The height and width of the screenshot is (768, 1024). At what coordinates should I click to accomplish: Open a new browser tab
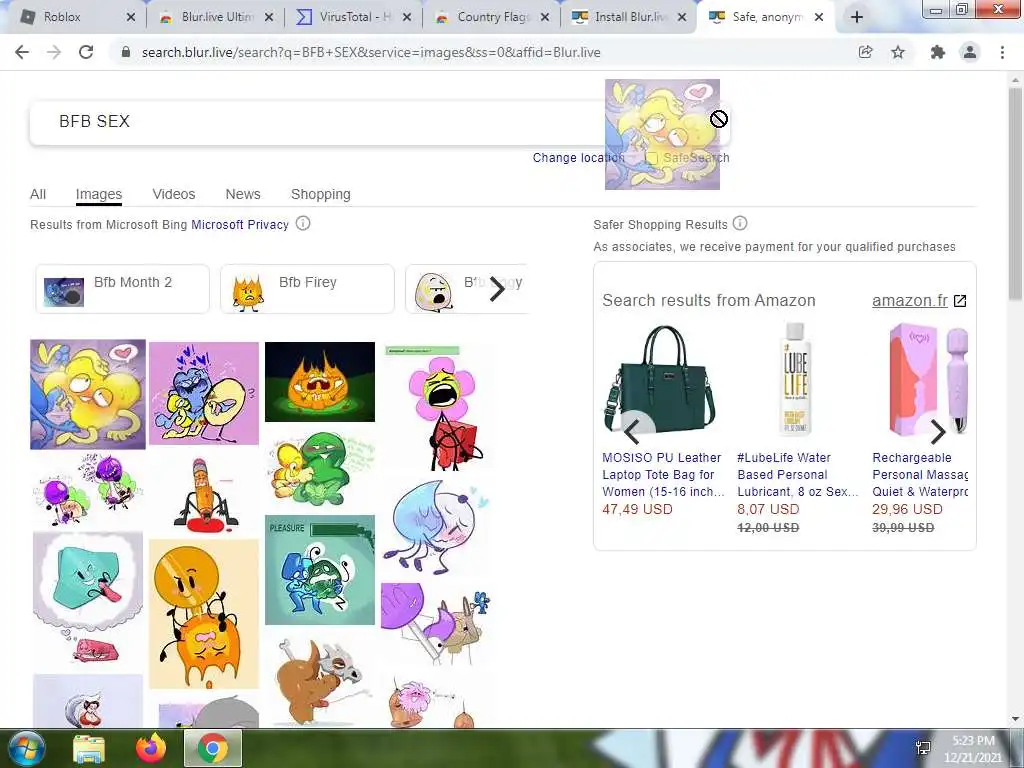click(x=857, y=18)
